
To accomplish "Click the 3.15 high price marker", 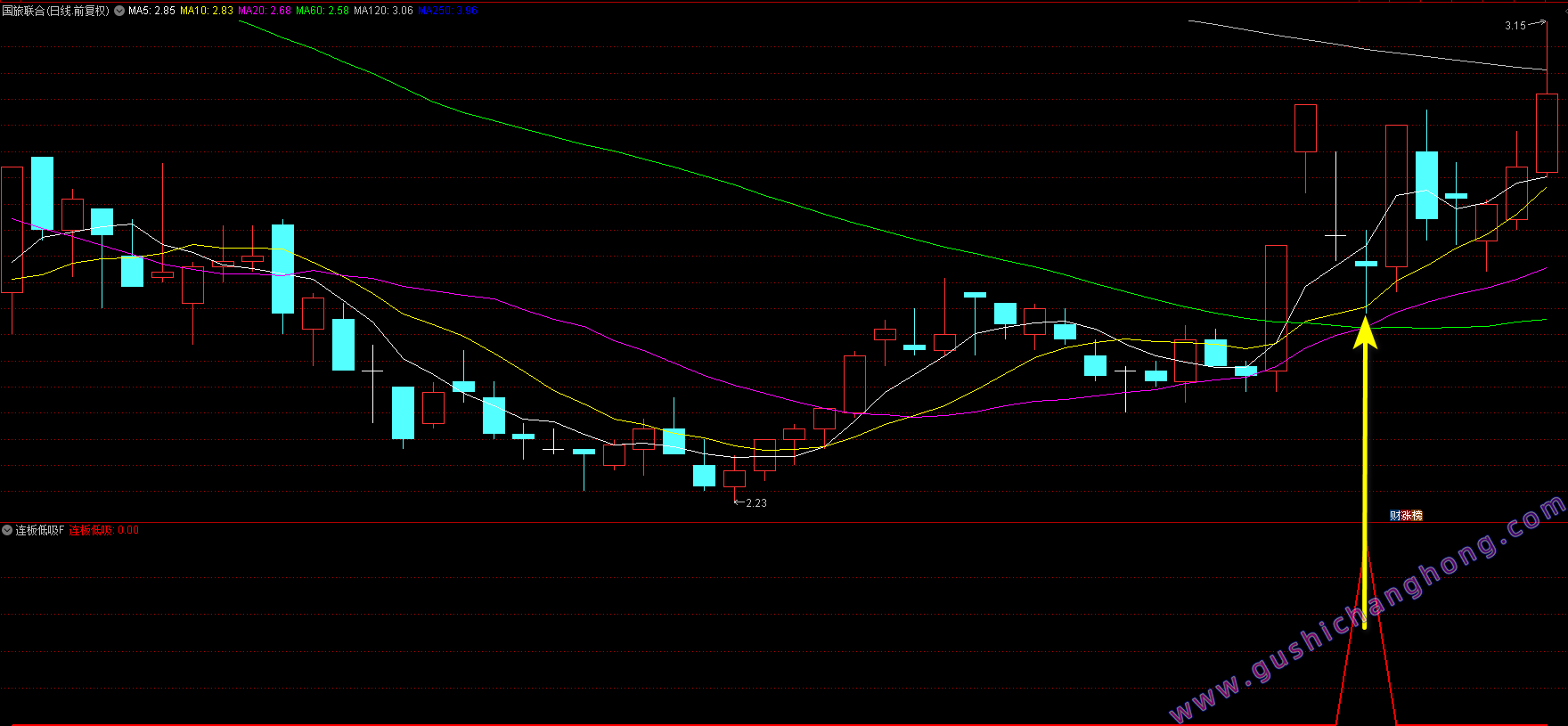I will point(1515,26).
